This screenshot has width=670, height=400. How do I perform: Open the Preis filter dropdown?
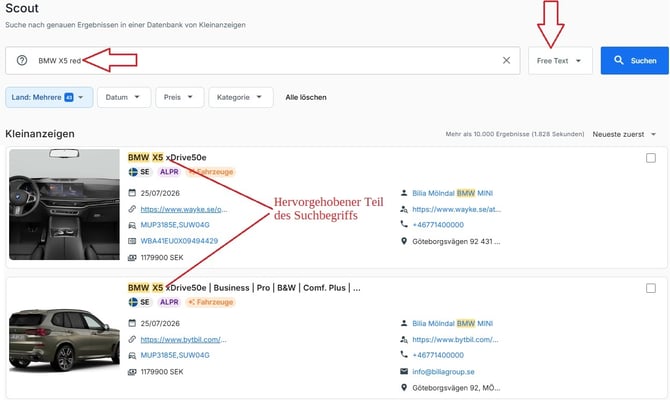coord(179,97)
